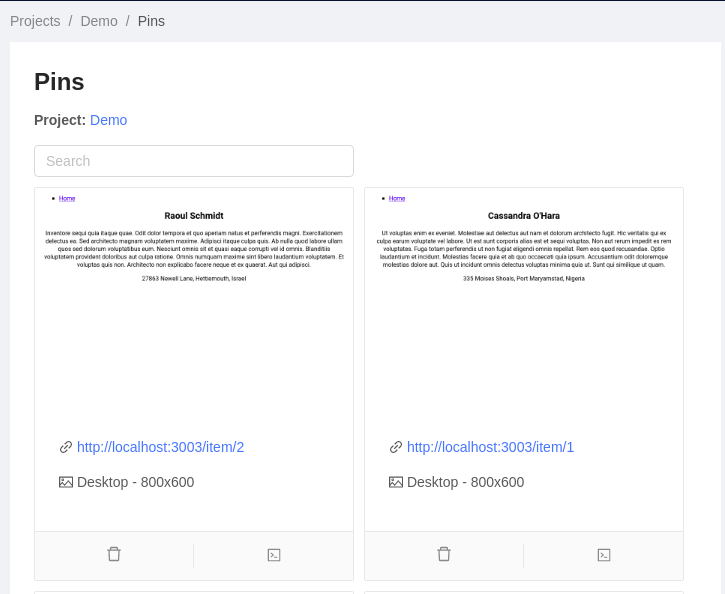725x594 pixels.
Task: Click the image icon on Cassandra O'Hara card
Action: point(396,482)
